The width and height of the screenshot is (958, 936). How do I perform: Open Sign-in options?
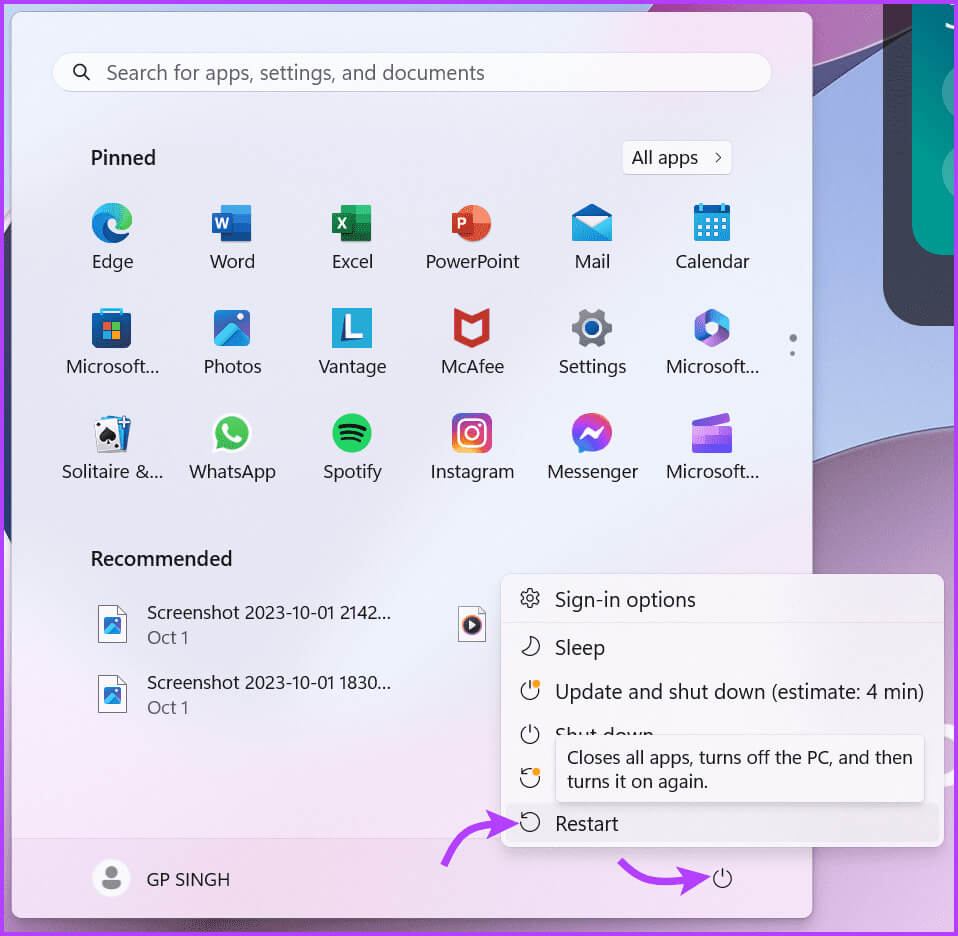point(722,599)
